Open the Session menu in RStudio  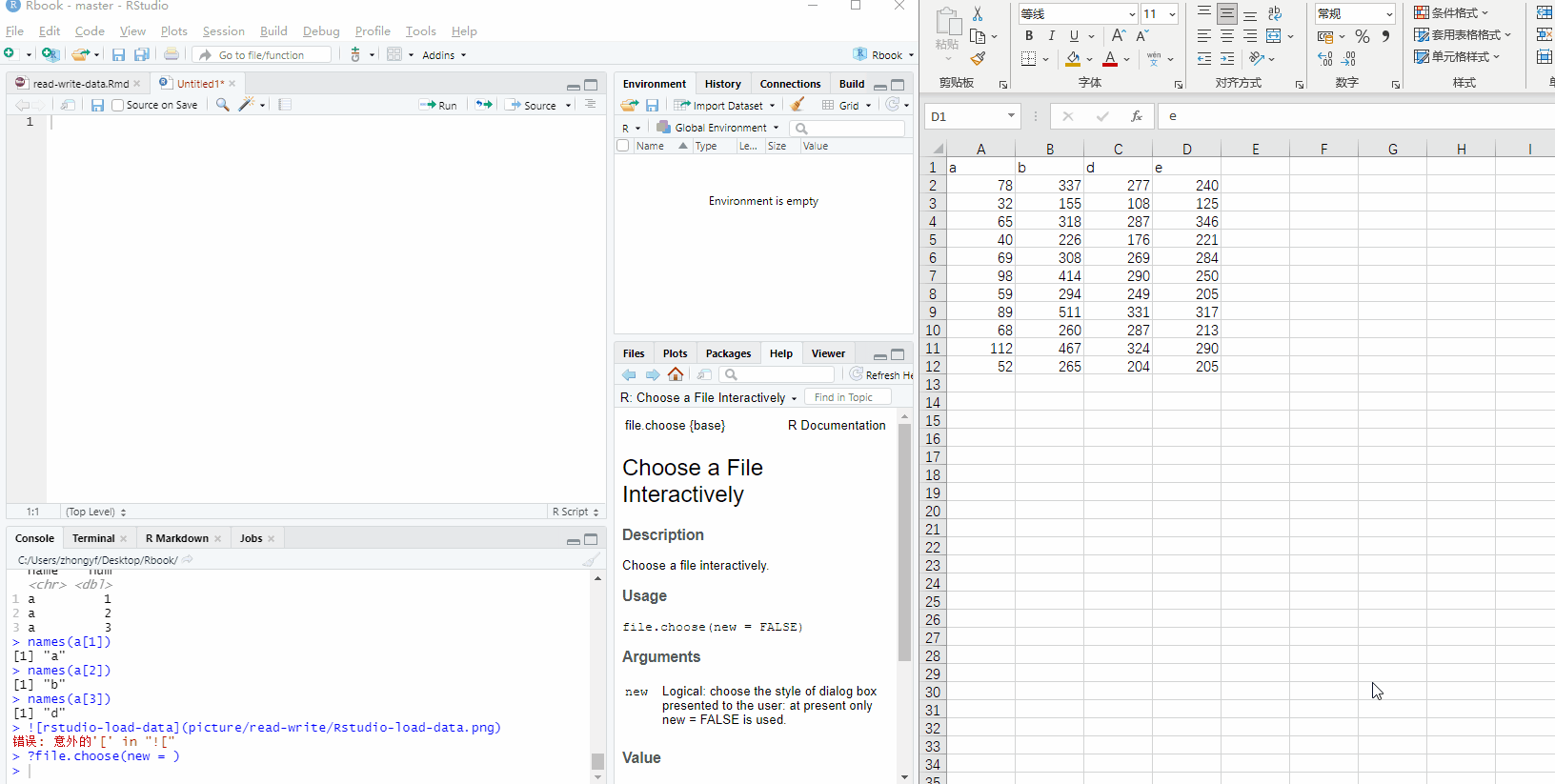[223, 31]
